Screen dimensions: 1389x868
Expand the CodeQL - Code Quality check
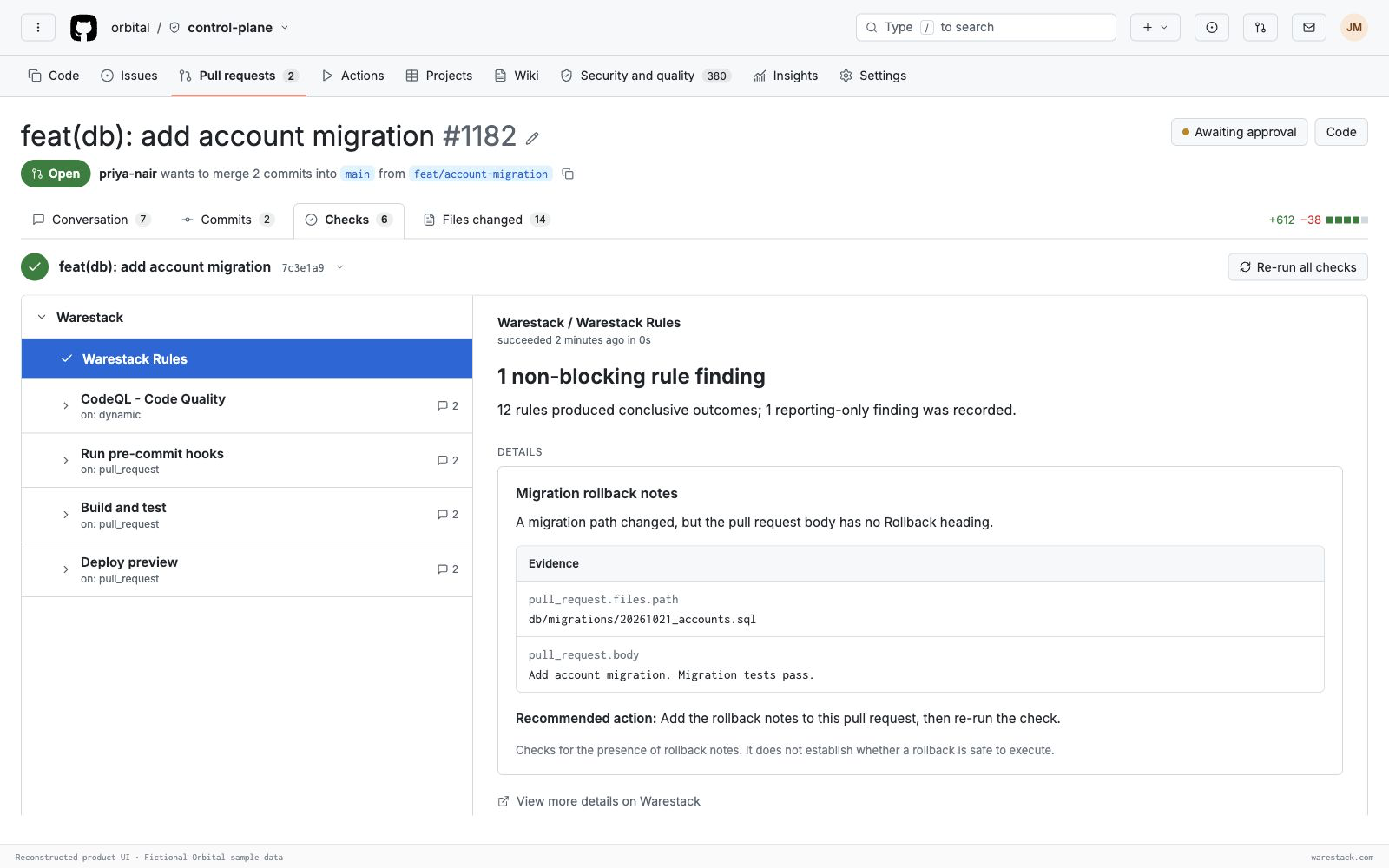coord(66,406)
